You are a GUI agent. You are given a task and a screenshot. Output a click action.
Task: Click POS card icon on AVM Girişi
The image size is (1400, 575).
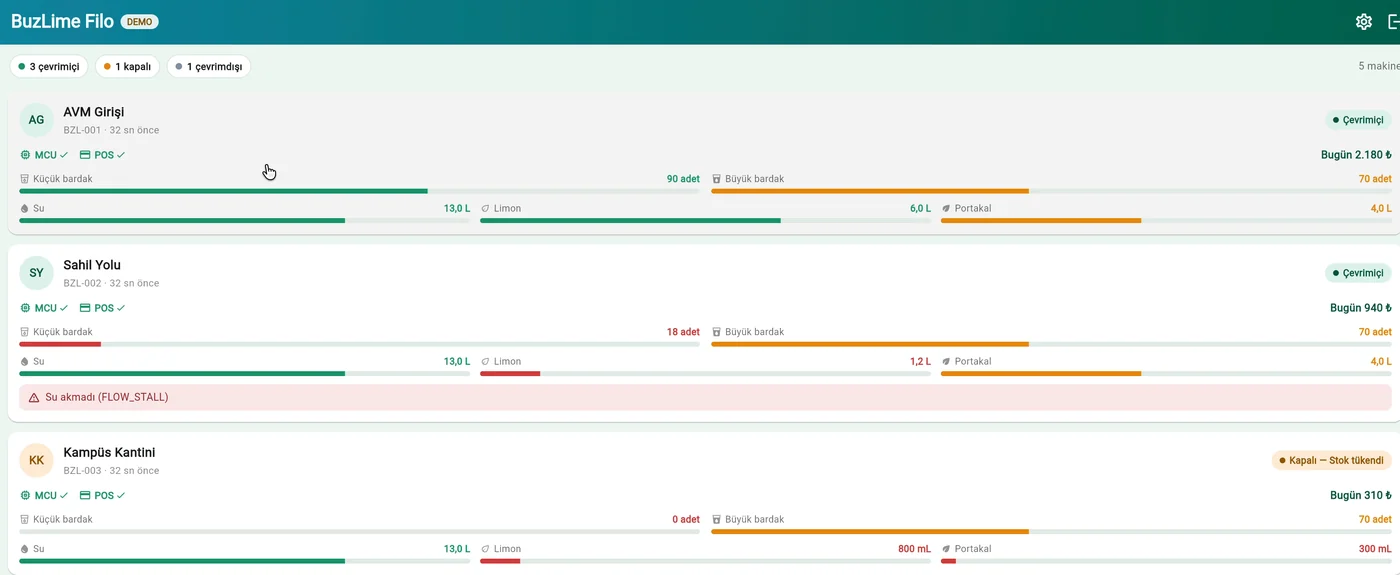coord(85,155)
